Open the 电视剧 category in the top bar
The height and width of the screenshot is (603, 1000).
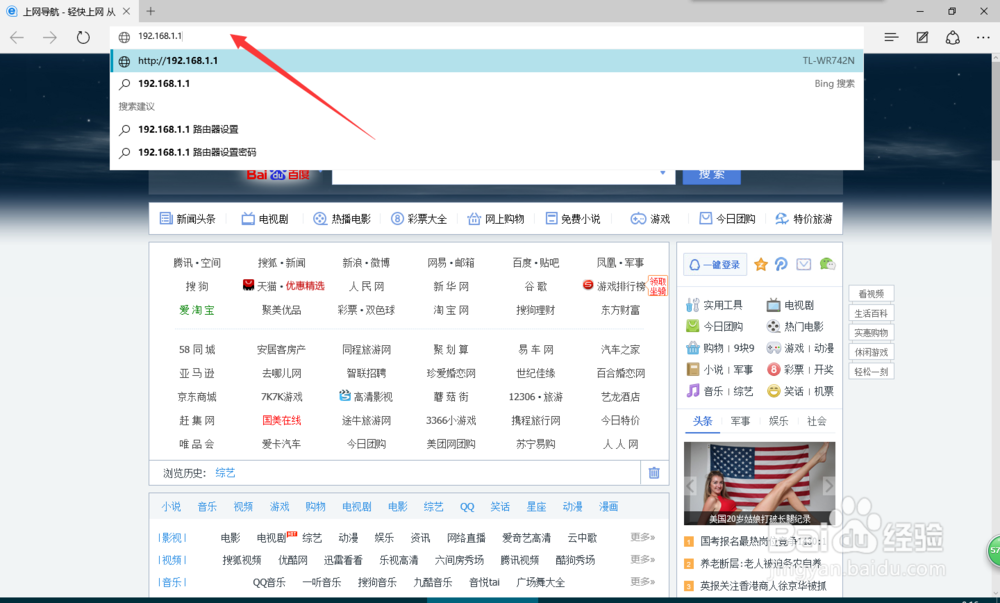coord(265,219)
